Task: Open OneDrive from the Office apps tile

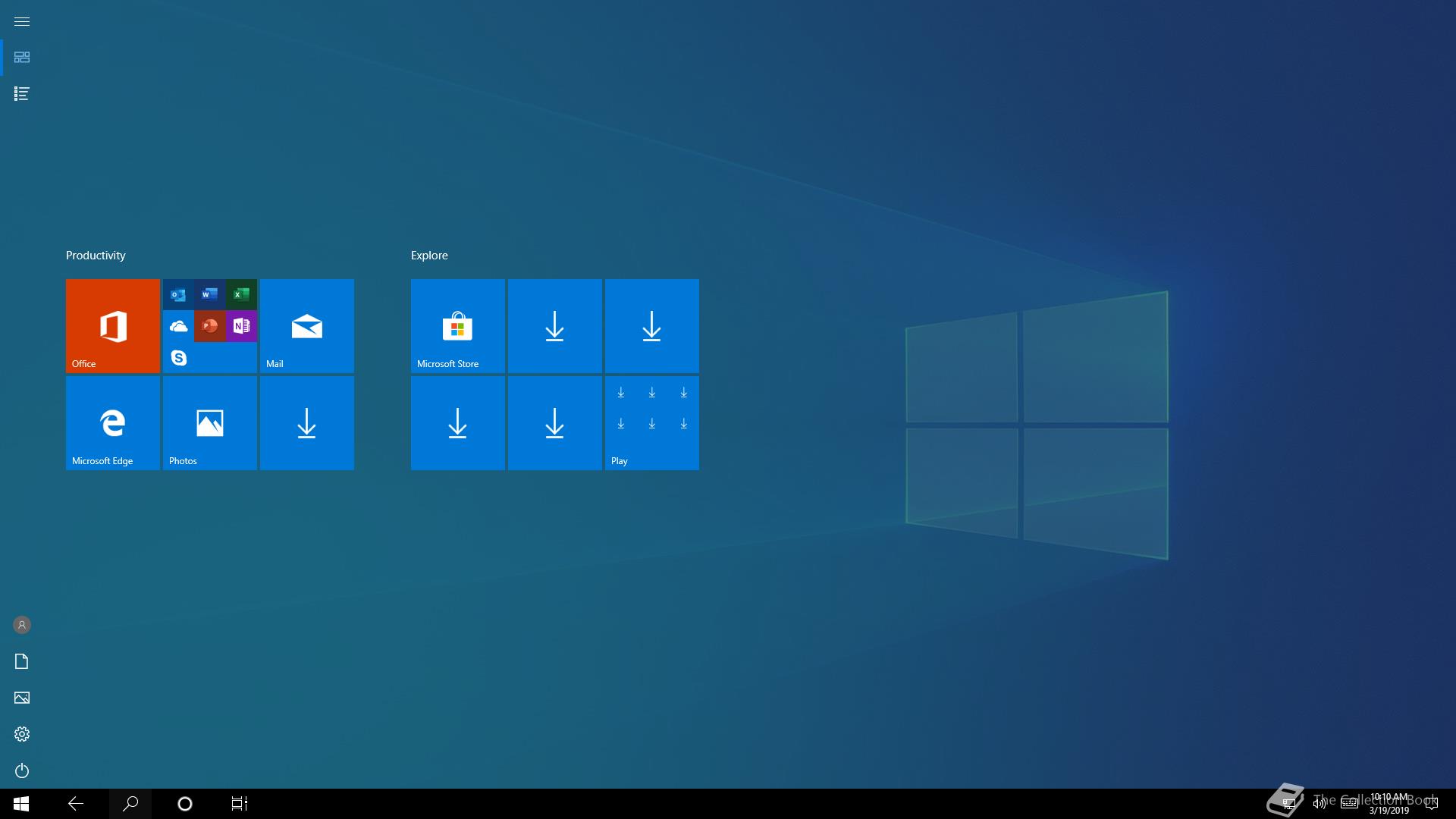Action: [178, 326]
